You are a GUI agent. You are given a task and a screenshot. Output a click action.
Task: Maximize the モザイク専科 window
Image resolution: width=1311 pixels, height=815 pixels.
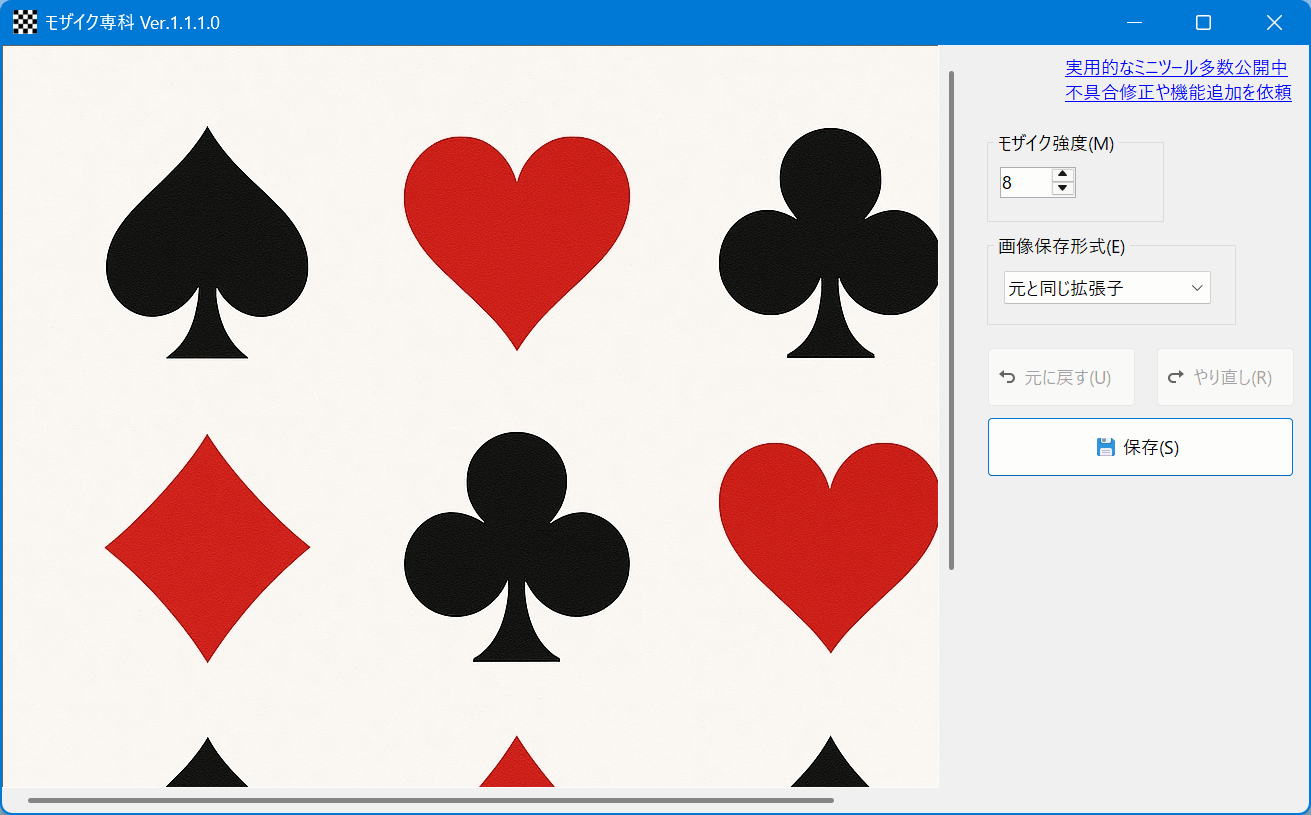1204,22
